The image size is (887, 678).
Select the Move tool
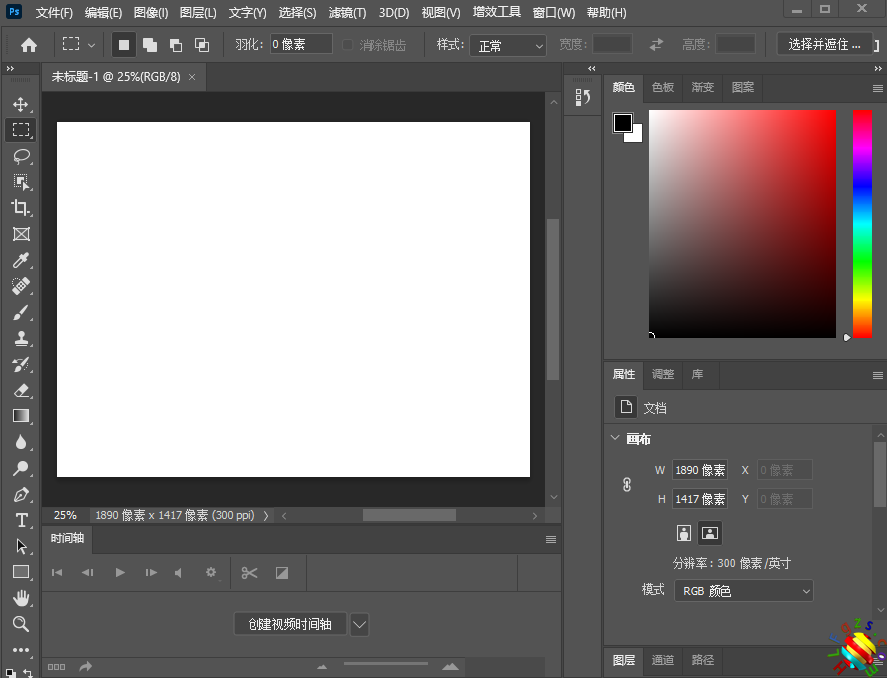[21, 104]
